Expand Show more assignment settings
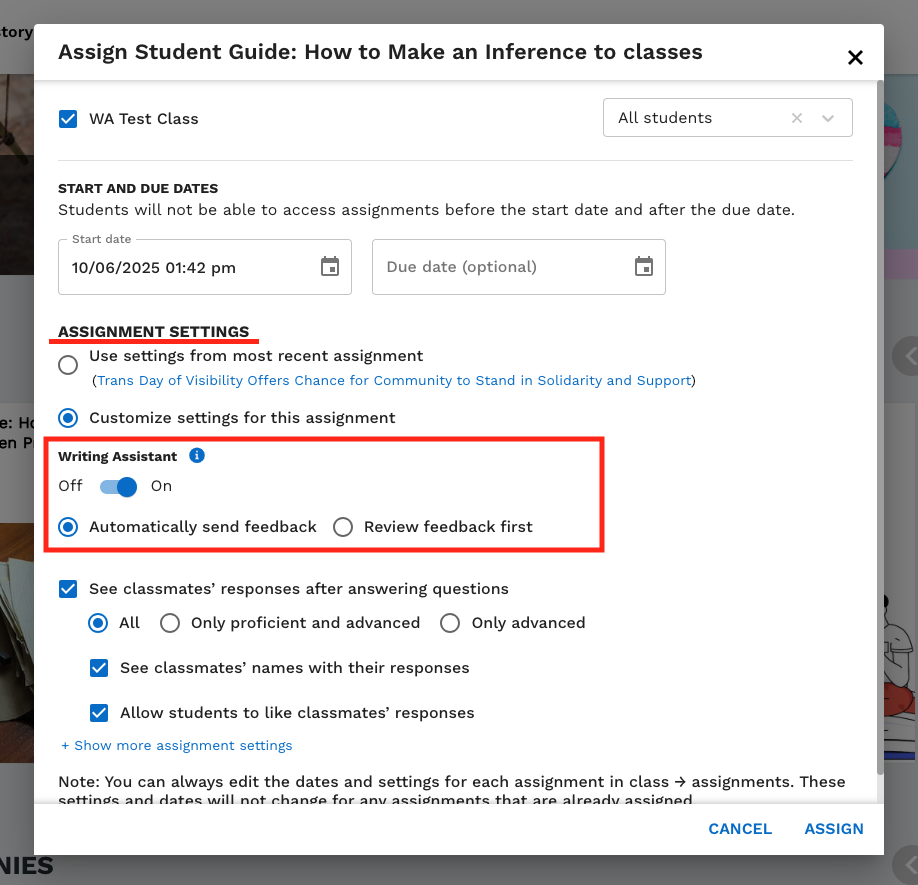 pyautogui.click(x=177, y=745)
